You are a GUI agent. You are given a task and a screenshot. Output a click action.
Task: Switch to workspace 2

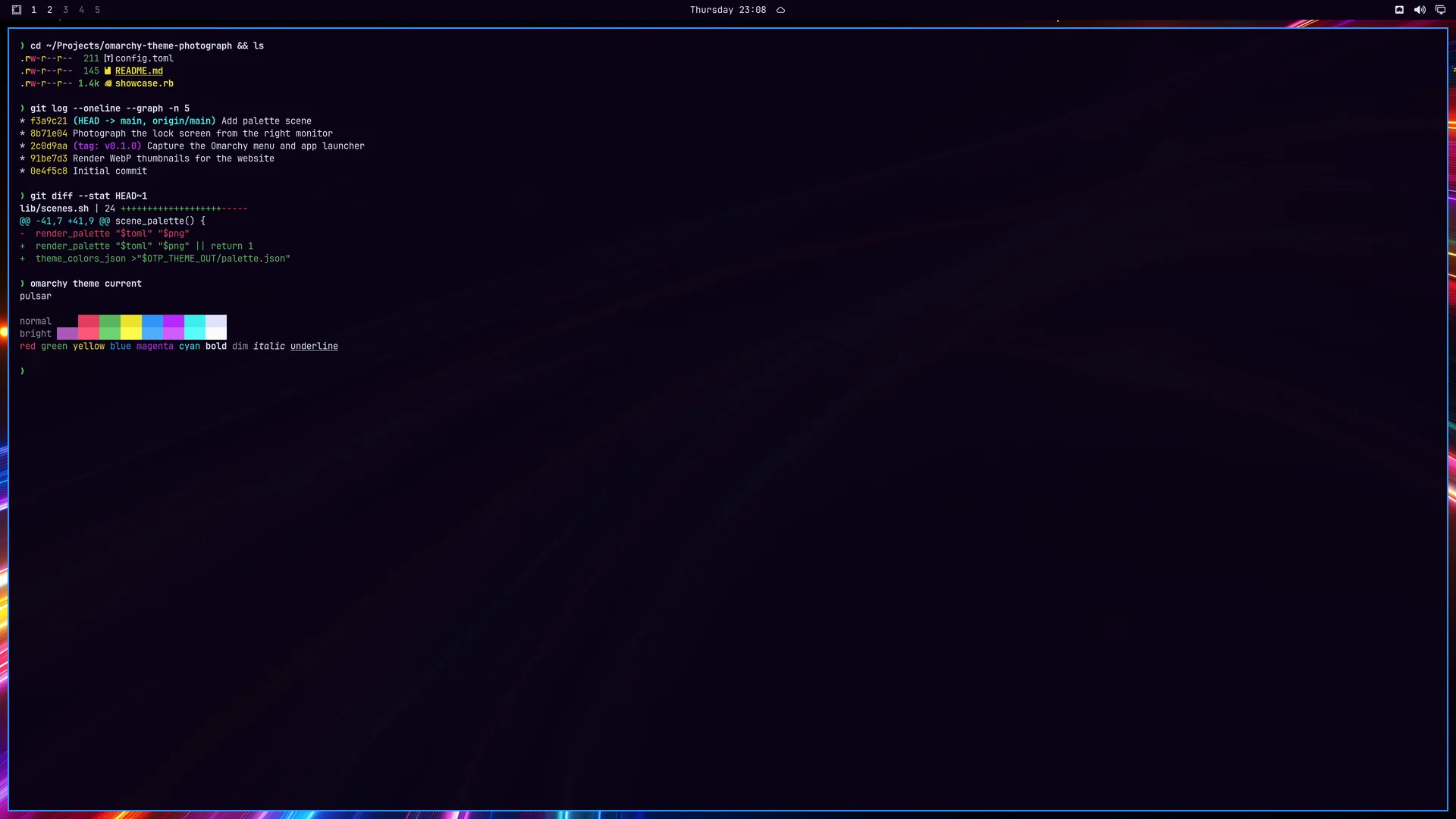(x=49, y=10)
